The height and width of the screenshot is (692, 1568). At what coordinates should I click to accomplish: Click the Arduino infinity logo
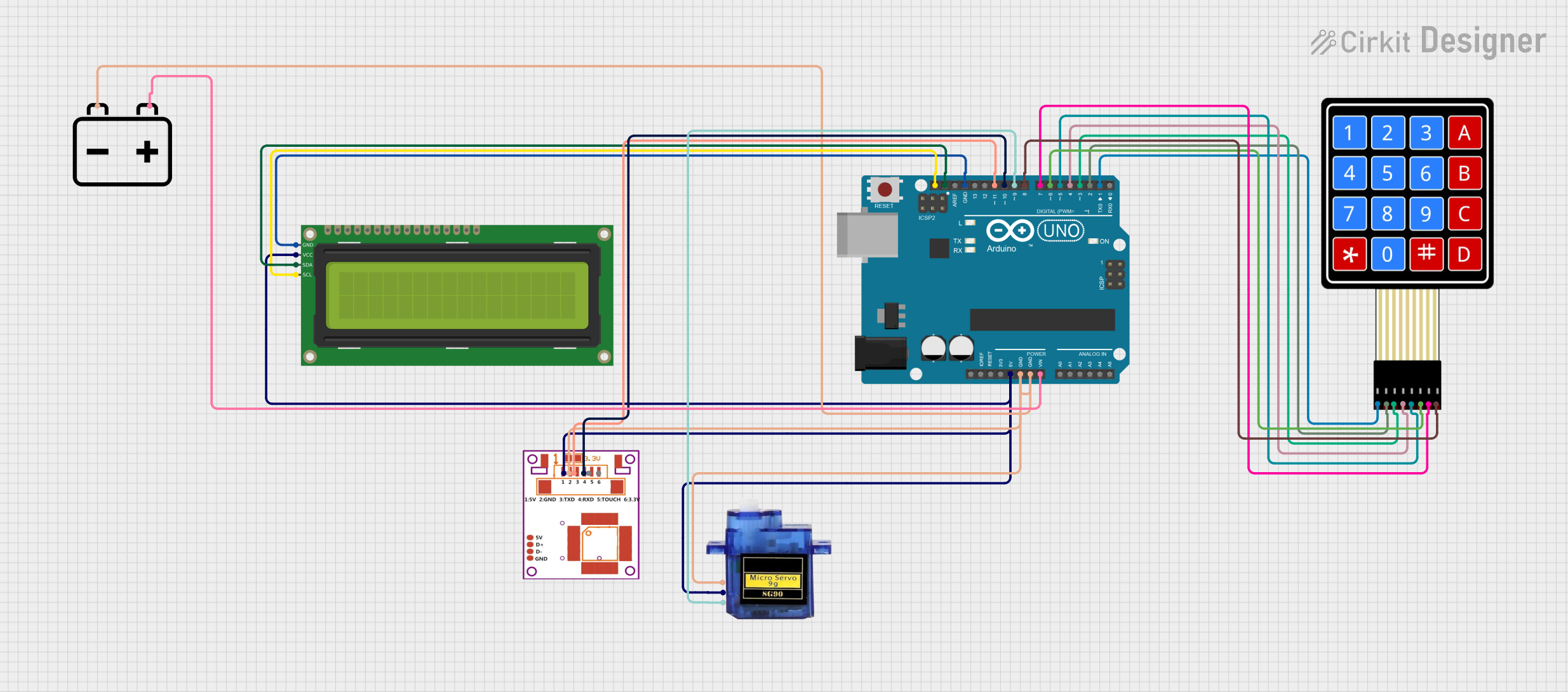tap(1010, 230)
